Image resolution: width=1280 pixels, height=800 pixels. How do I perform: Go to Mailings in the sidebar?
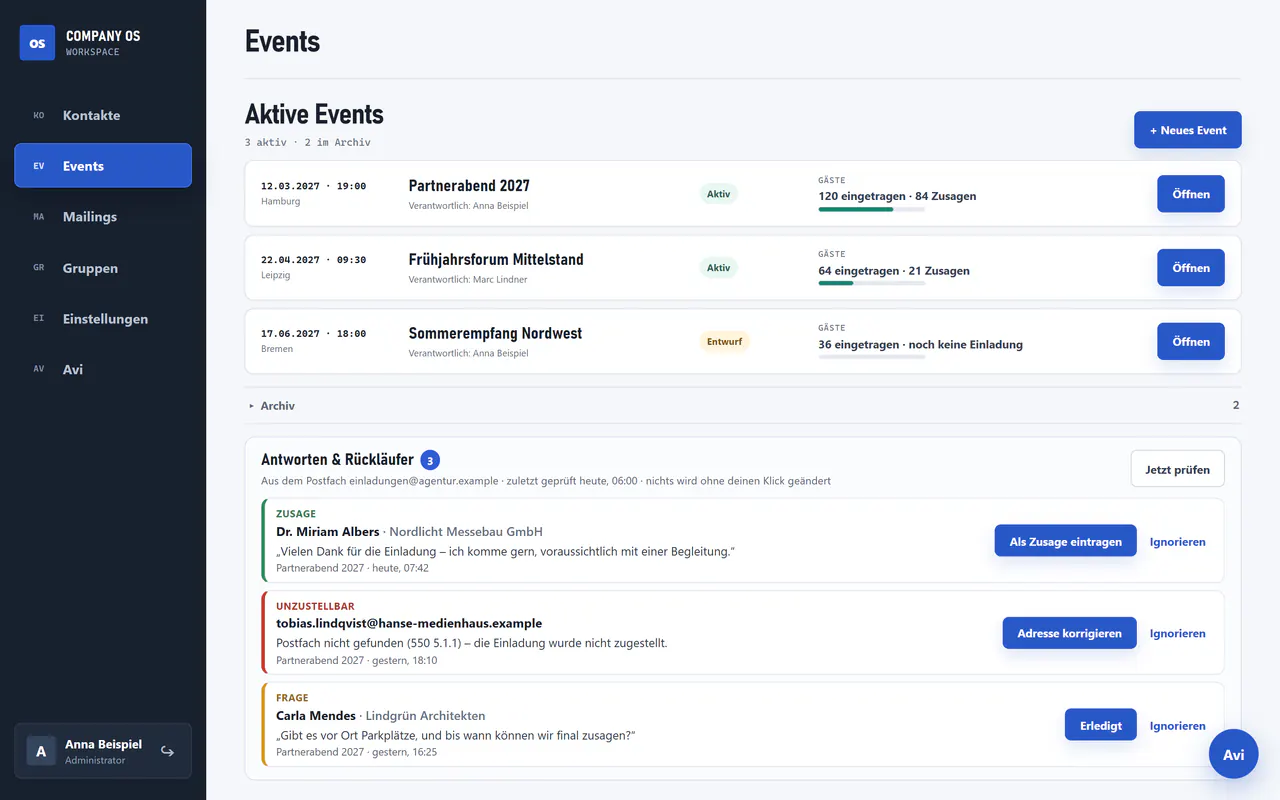coord(103,217)
